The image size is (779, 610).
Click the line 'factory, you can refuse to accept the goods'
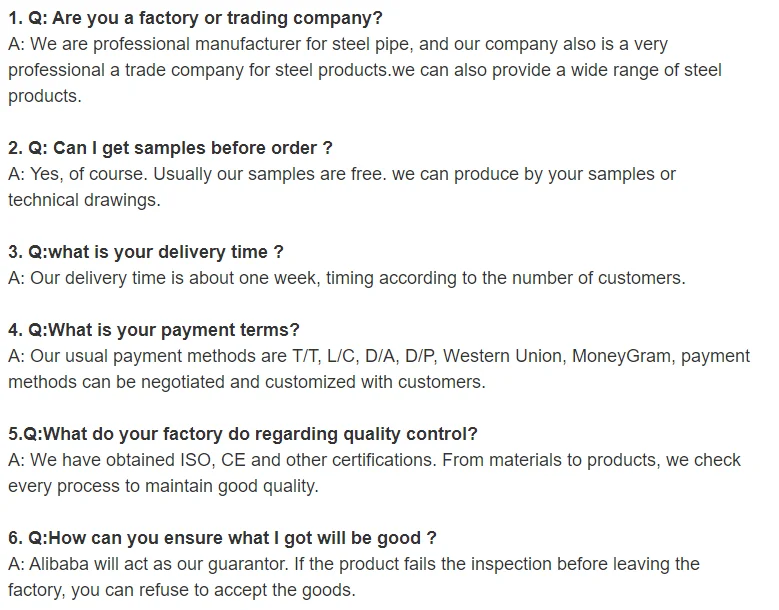click(x=181, y=590)
